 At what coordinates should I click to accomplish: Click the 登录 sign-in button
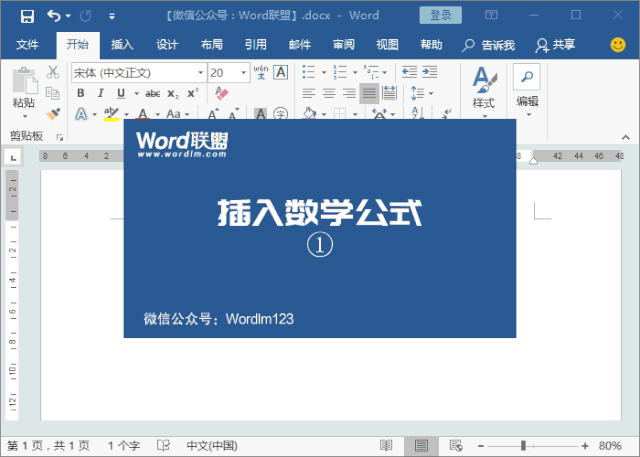[x=440, y=16]
